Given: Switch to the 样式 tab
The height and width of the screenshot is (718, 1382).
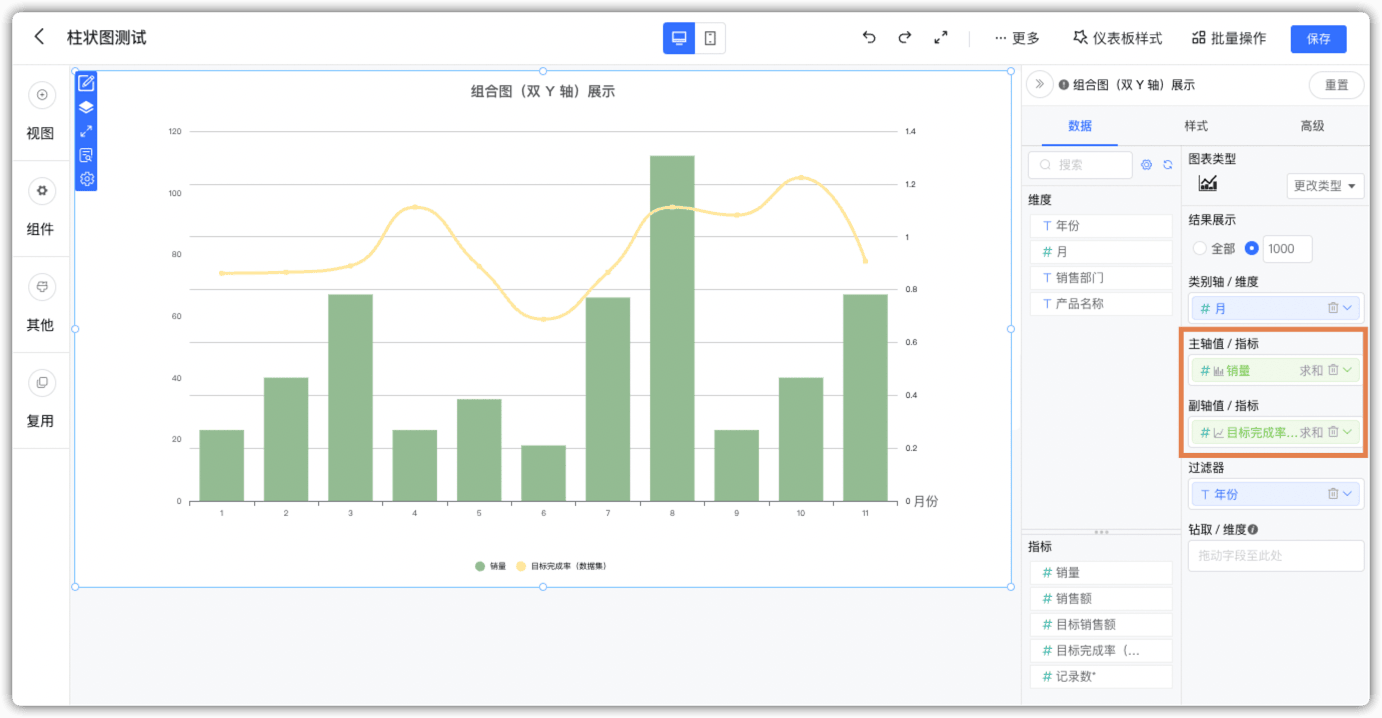Looking at the screenshot, I should pyautogui.click(x=1196, y=126).
